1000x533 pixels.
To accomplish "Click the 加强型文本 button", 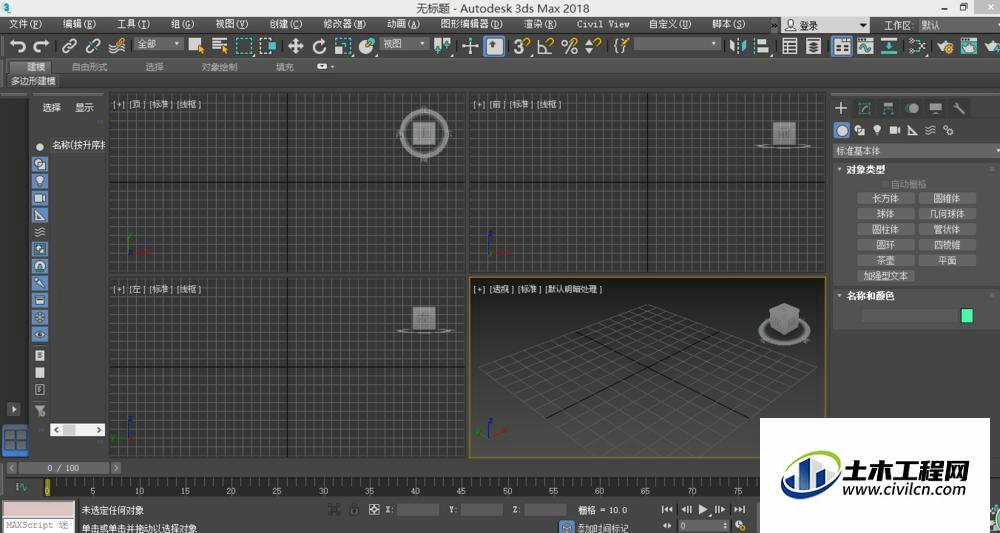I will (885, 275).
